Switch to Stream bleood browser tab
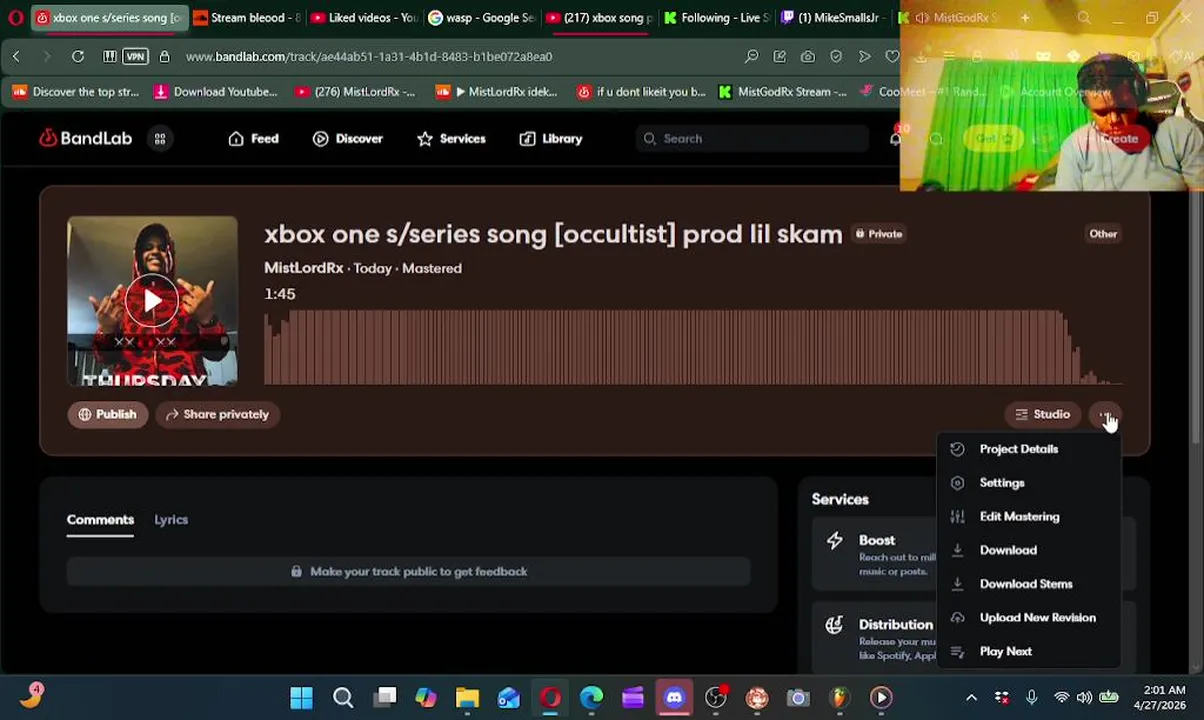 tap(246, 17)
